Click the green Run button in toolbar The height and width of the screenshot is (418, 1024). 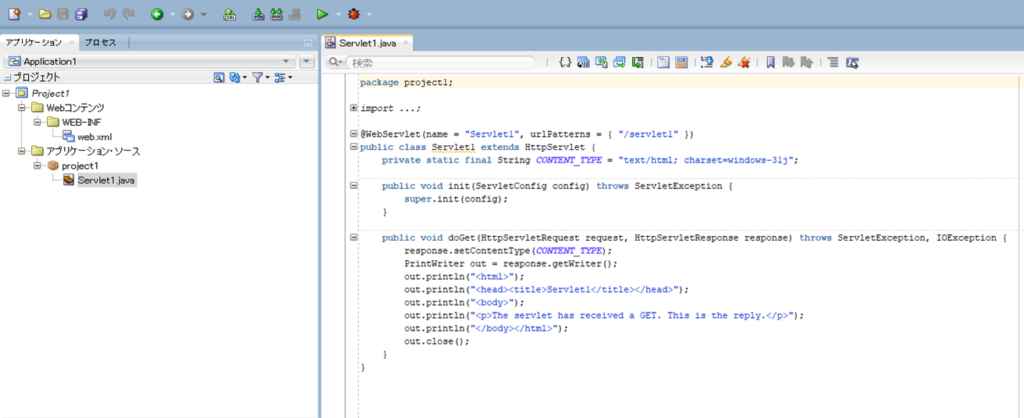tap(321, 14)
